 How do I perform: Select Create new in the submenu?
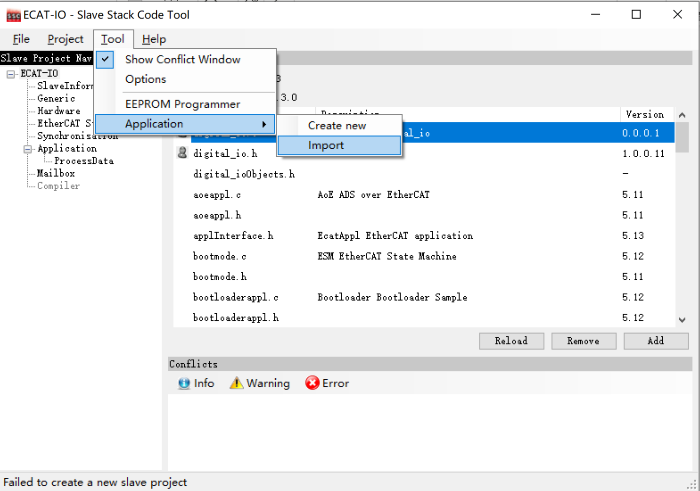336,125
